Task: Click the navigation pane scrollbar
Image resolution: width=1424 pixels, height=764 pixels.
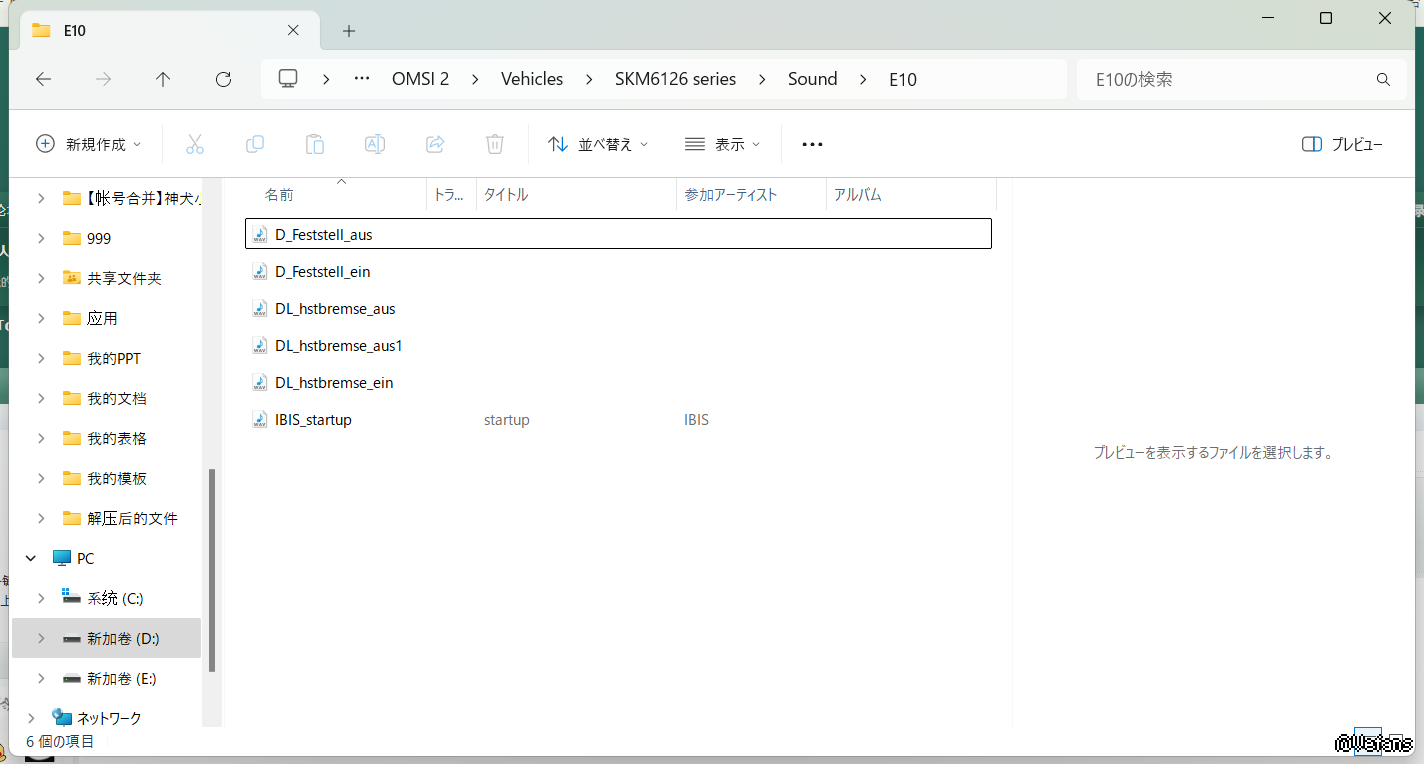Action: click(x=212, y=570)
